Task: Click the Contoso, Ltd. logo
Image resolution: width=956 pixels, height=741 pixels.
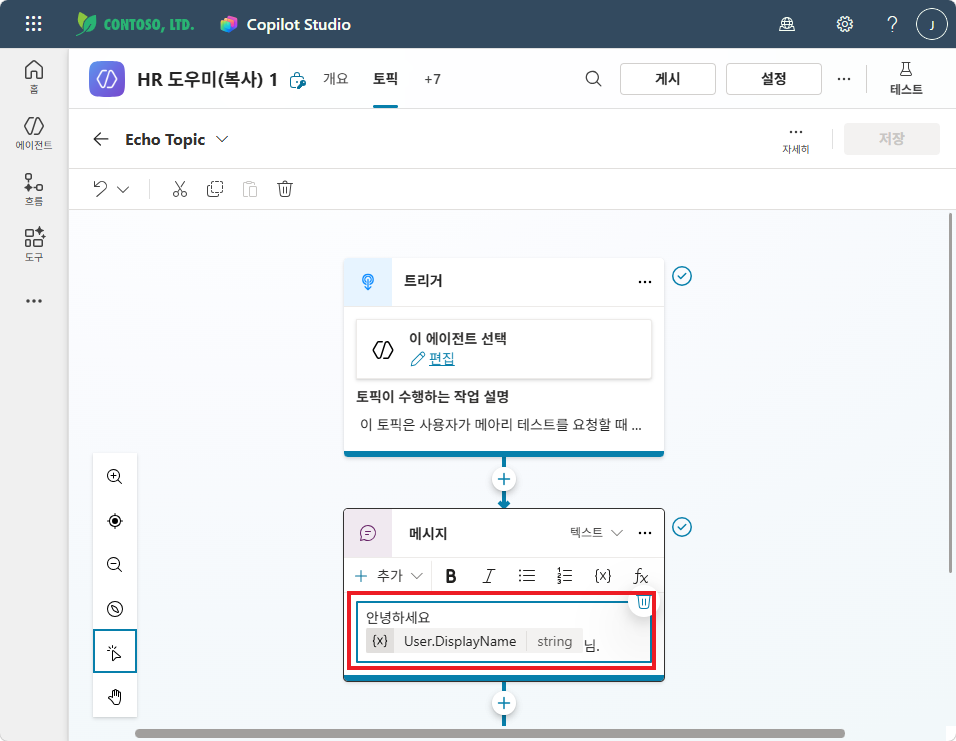Action: (135, 24)
